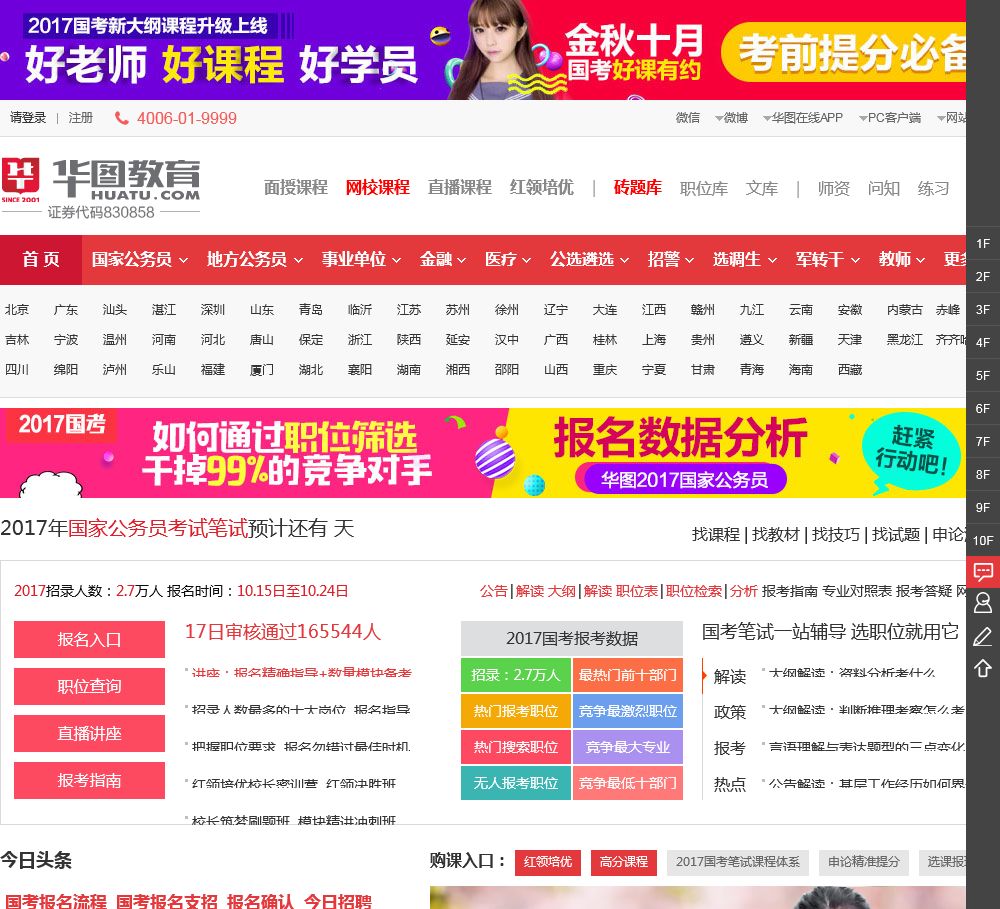Select the 北京 region link
Viewport: 1000px width, 909px height.
click(17, 310)
